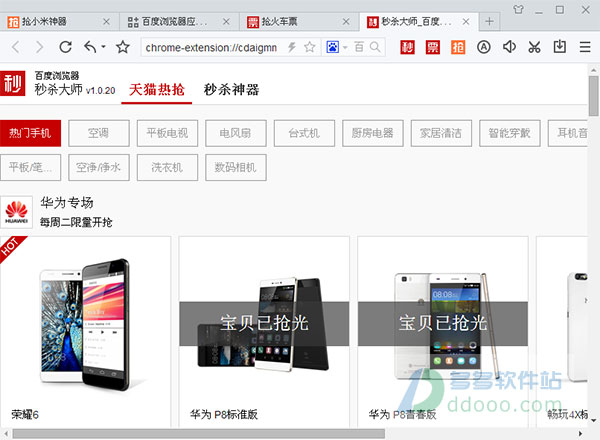This screenshot has height=440, width=600.
Task: Select the scissors screenshot tool
Action: (534, 47)
